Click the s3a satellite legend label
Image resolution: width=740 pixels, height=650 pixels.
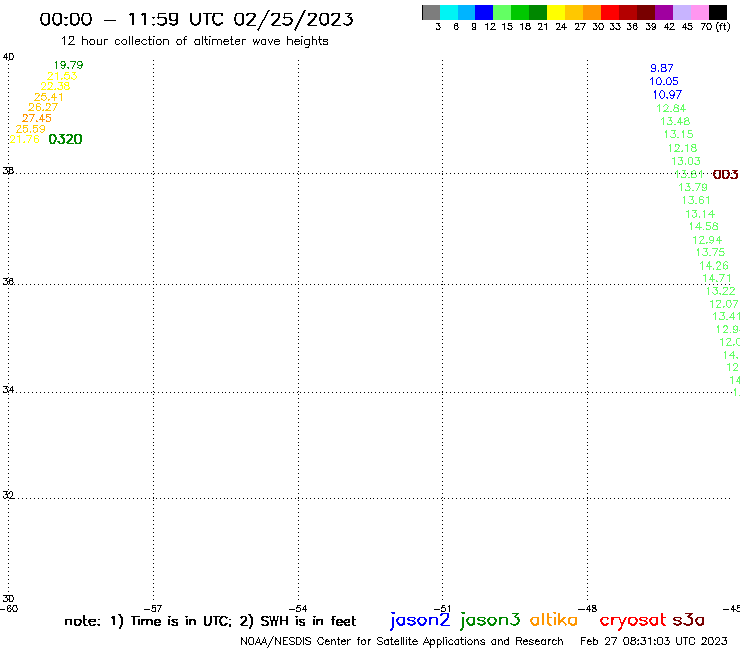[x=688, y=620]
